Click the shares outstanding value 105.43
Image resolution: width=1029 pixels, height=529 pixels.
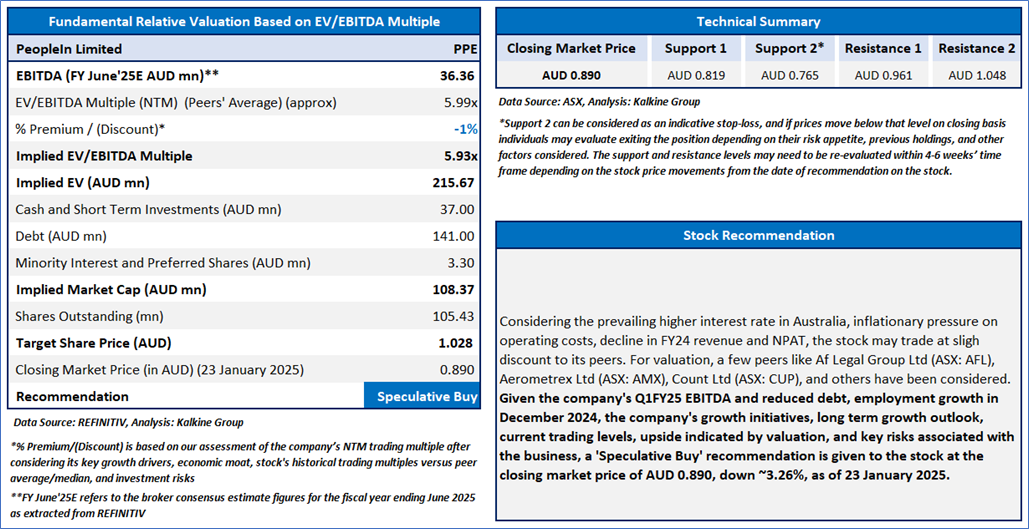point(455,316)
